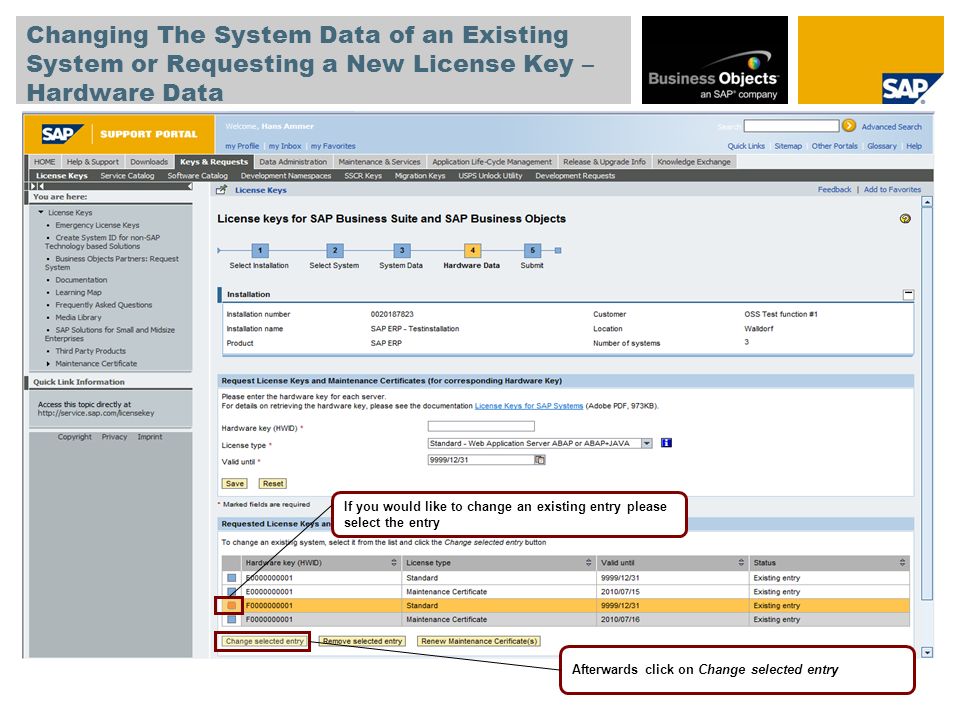
Task: Open the Data Administration tab
Action: pos(293,162)
